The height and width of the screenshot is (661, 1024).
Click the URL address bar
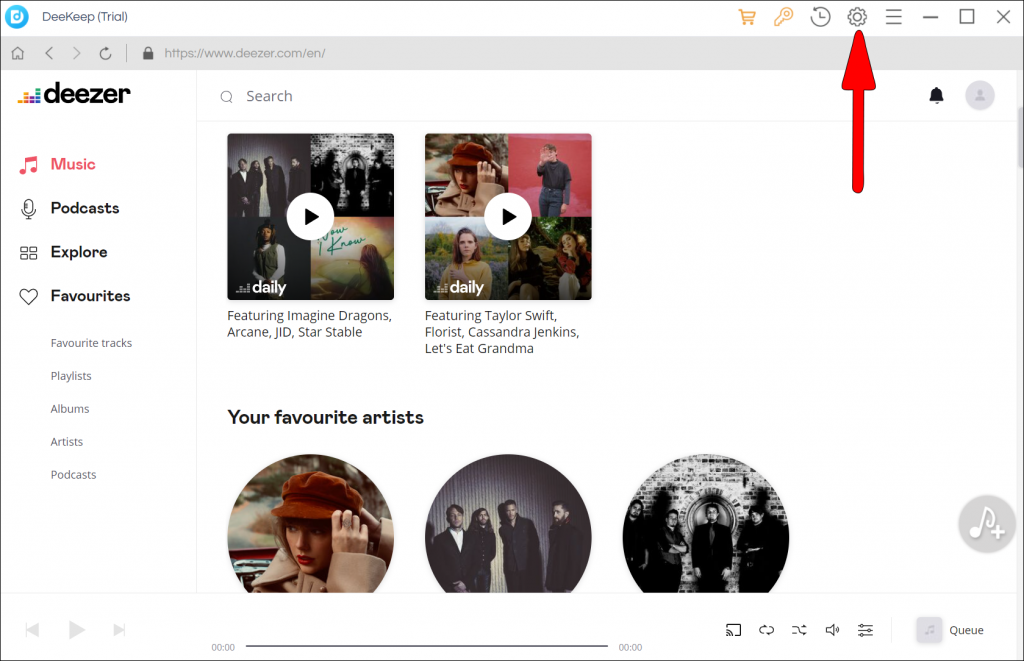(x=245, y=53)
